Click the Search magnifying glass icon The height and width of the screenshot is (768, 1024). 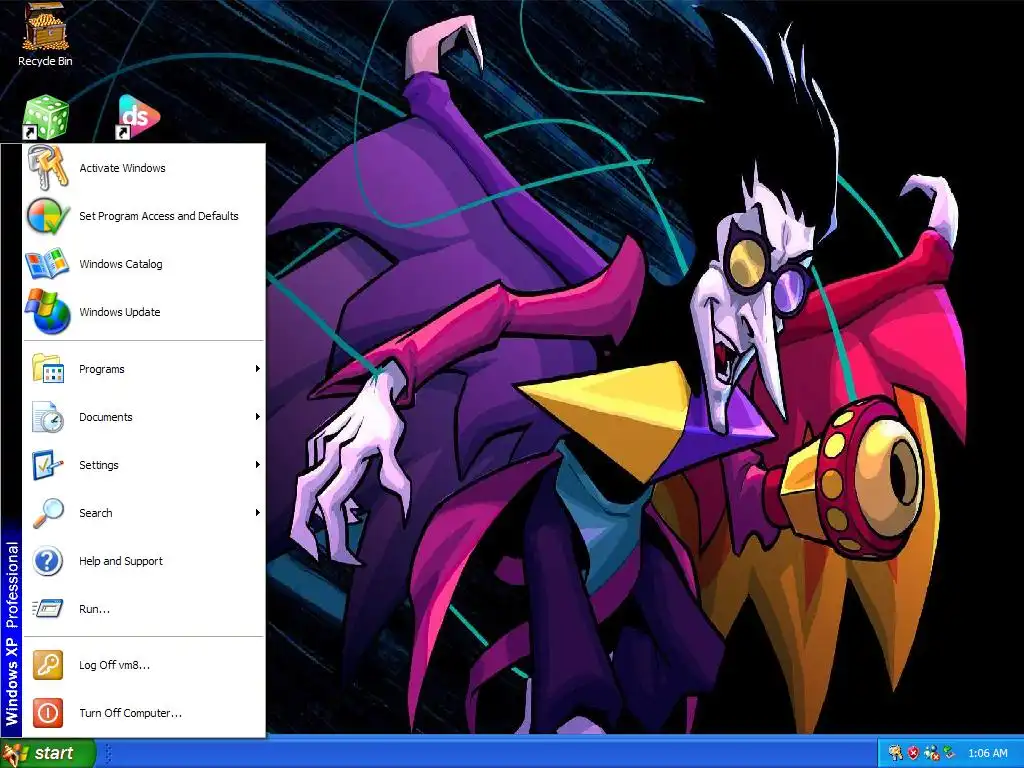[48, 513]
